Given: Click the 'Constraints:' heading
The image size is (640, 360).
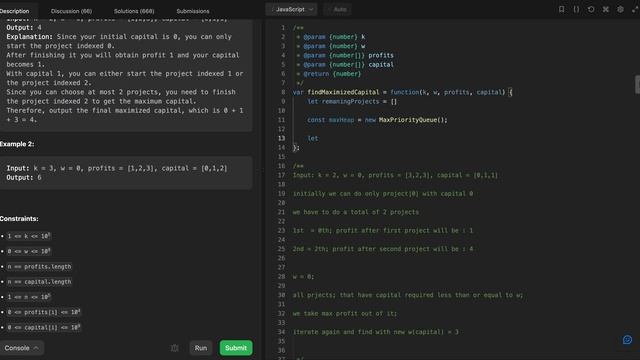Looking at the screenshot, I should 19,219.
